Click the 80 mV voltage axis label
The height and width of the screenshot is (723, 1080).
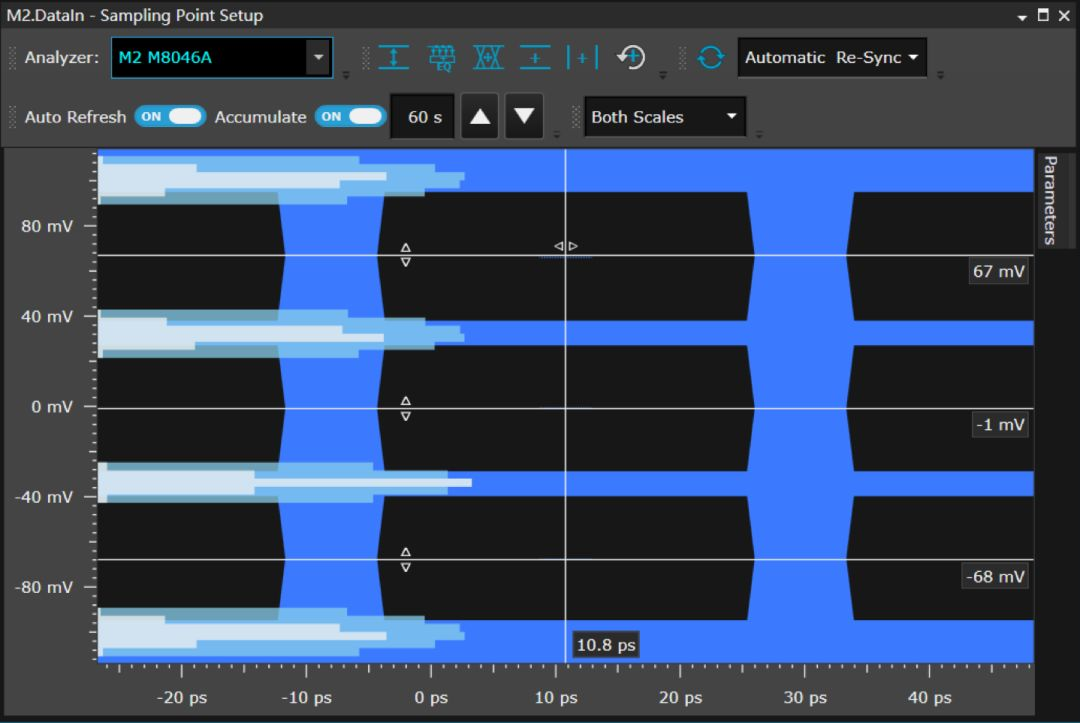47,226
